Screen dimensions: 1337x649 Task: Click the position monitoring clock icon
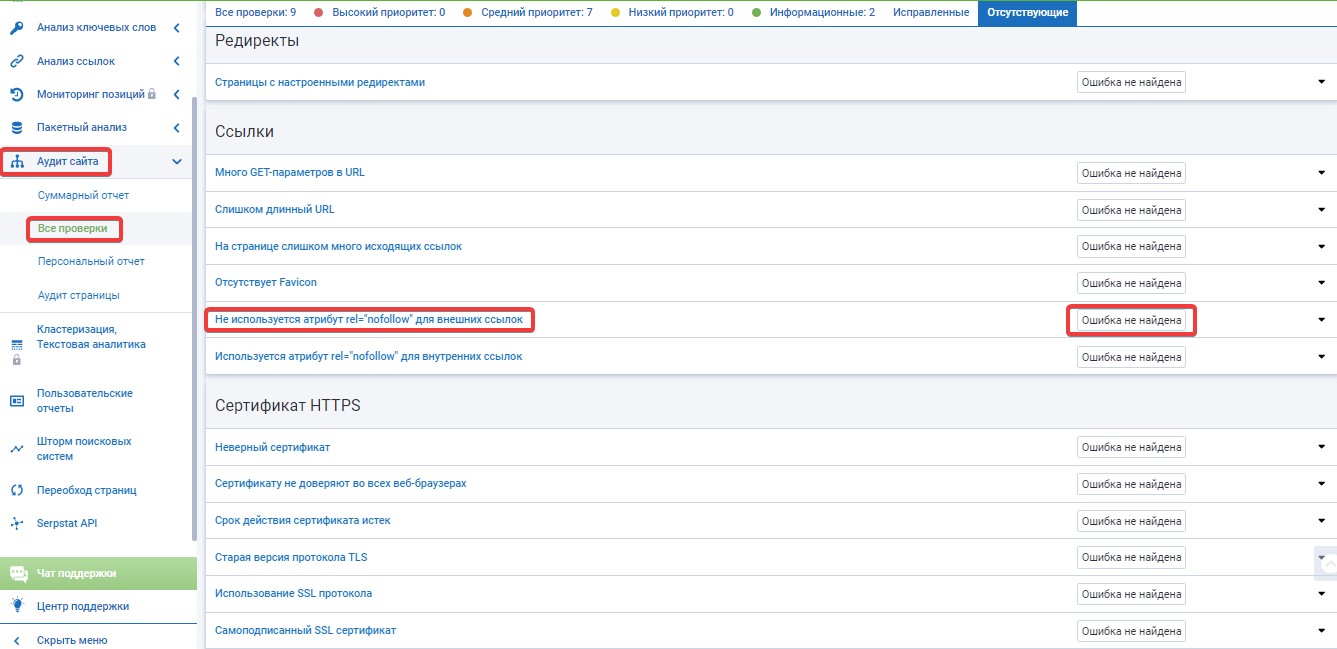coord(16,95)
